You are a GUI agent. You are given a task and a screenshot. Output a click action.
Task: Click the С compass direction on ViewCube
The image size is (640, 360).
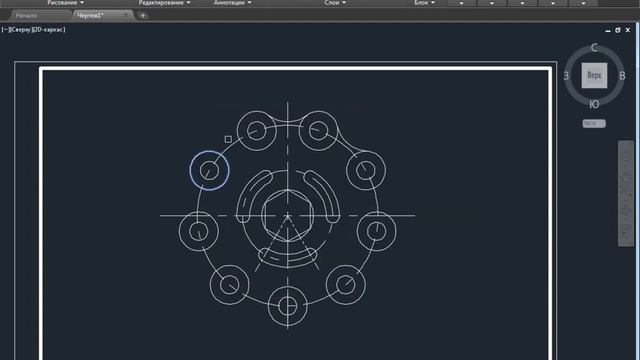[594, 48]
